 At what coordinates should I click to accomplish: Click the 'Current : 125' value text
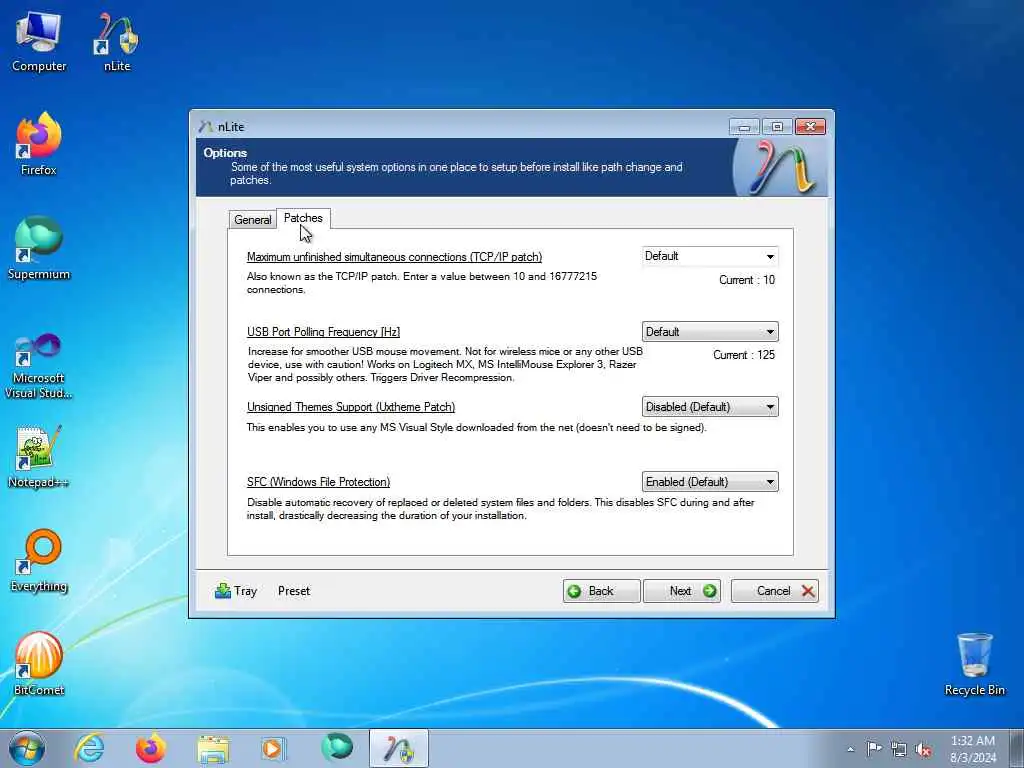pos(744,355)
